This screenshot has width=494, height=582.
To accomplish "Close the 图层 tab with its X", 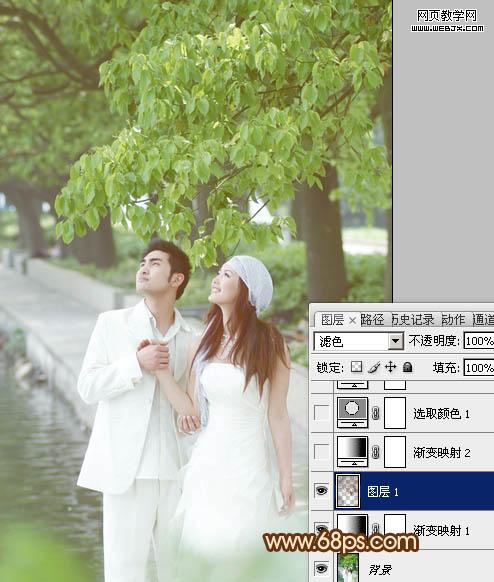I will click(x=353, y=320).
